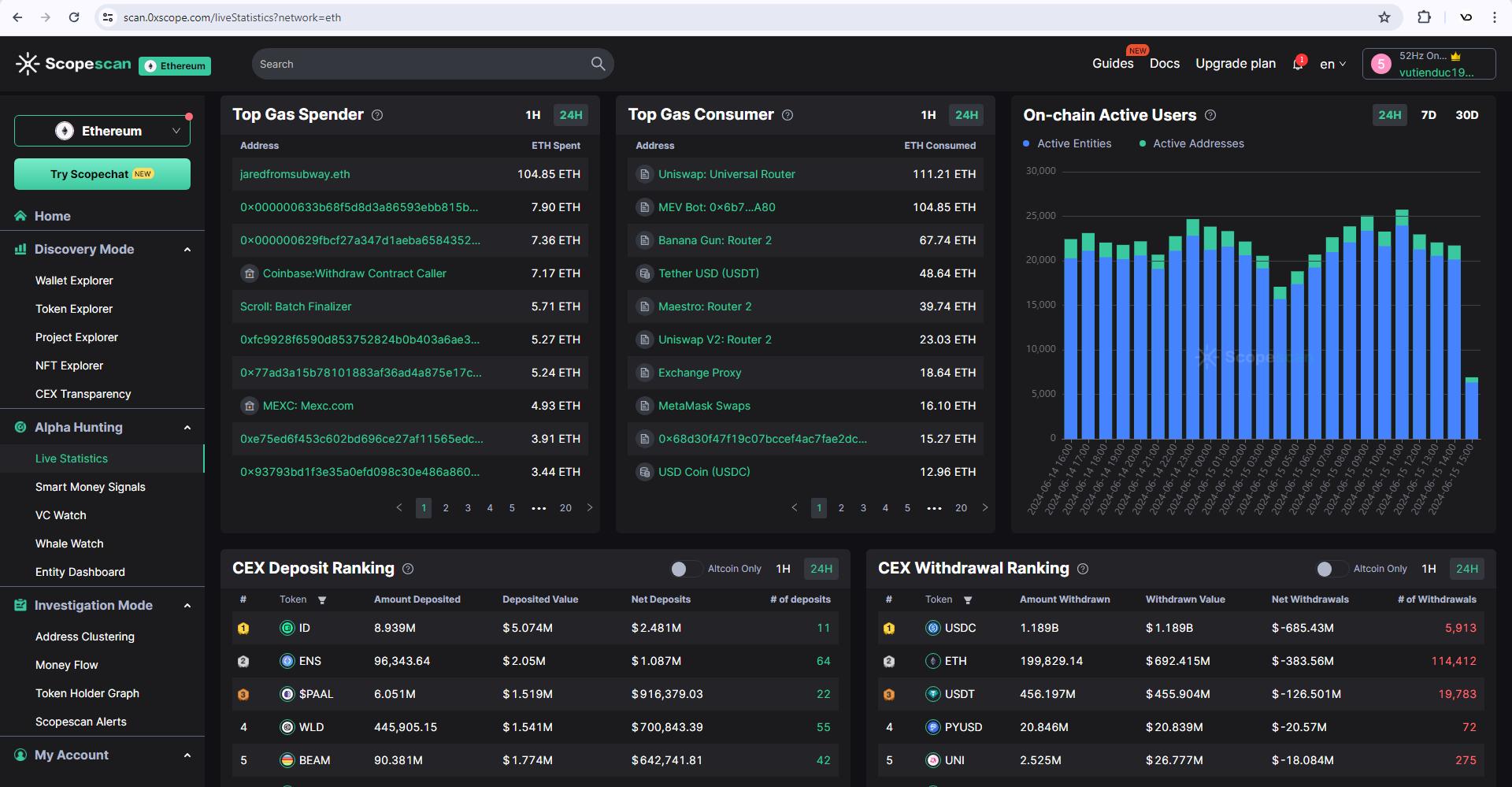Click the Investigation Mode icon

coord(20,605)
